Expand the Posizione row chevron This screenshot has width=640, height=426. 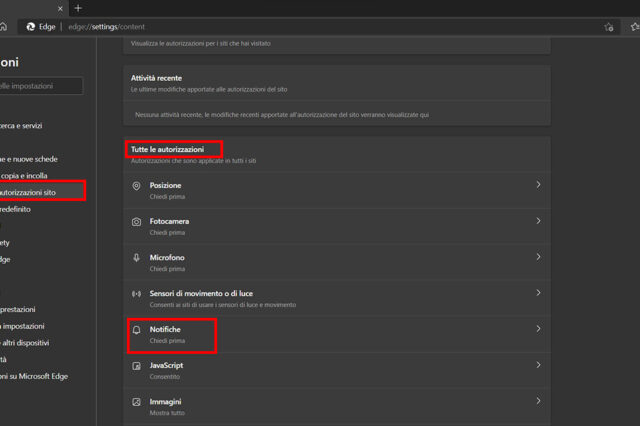(x=538, y=185)
